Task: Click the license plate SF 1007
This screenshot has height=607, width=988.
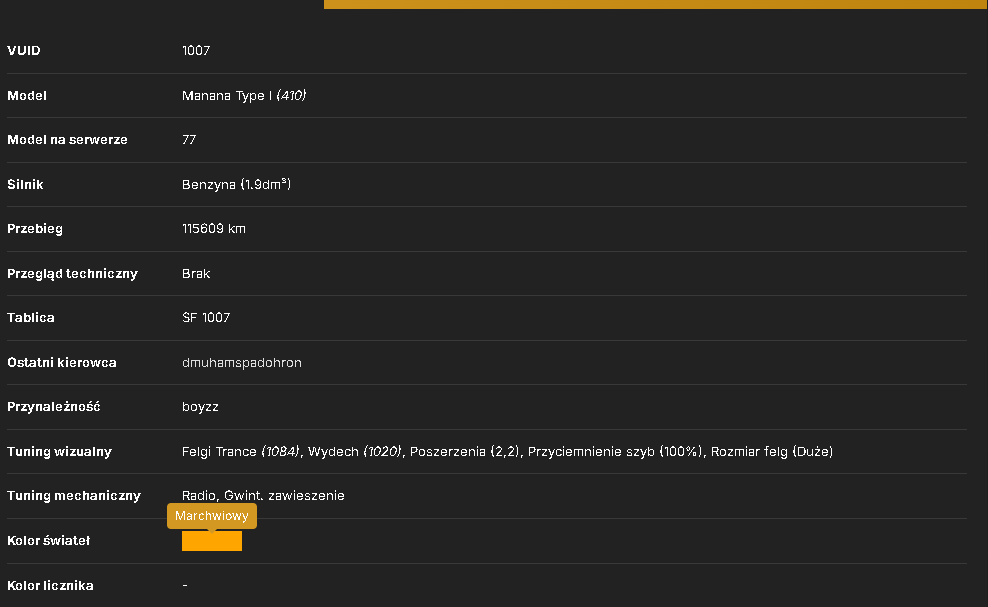Action: point(206,318)
